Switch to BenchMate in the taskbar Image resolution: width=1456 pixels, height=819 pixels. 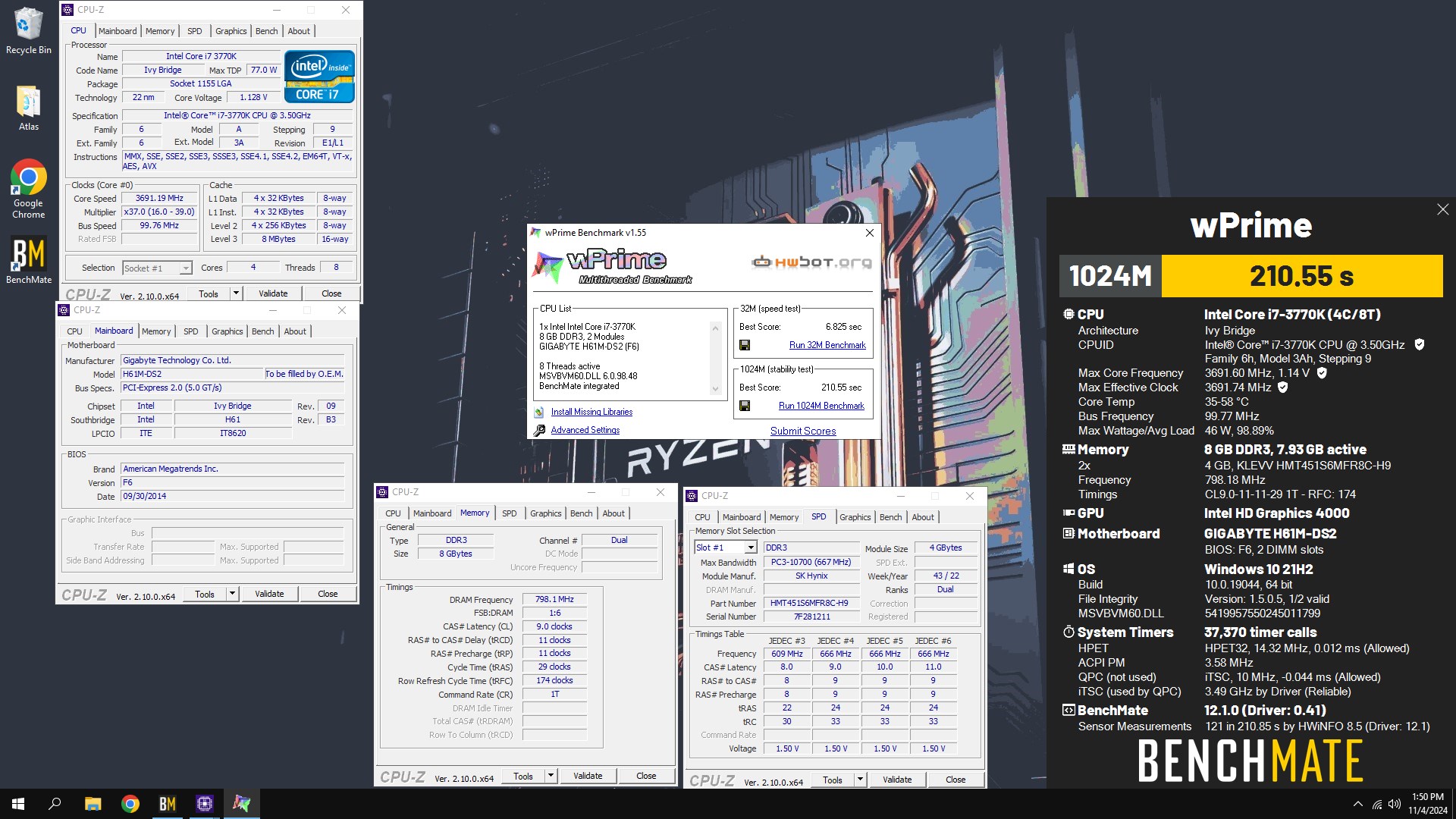[168, 804]
